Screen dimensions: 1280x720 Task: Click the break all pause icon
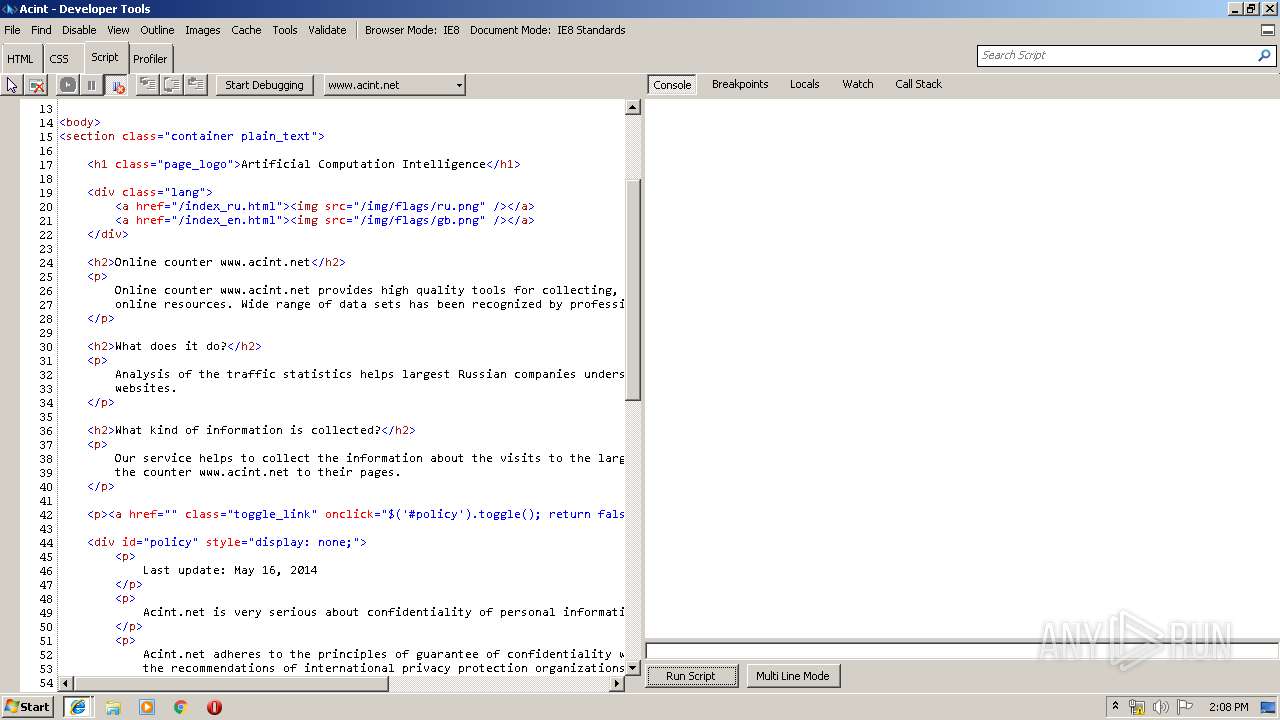91,85
